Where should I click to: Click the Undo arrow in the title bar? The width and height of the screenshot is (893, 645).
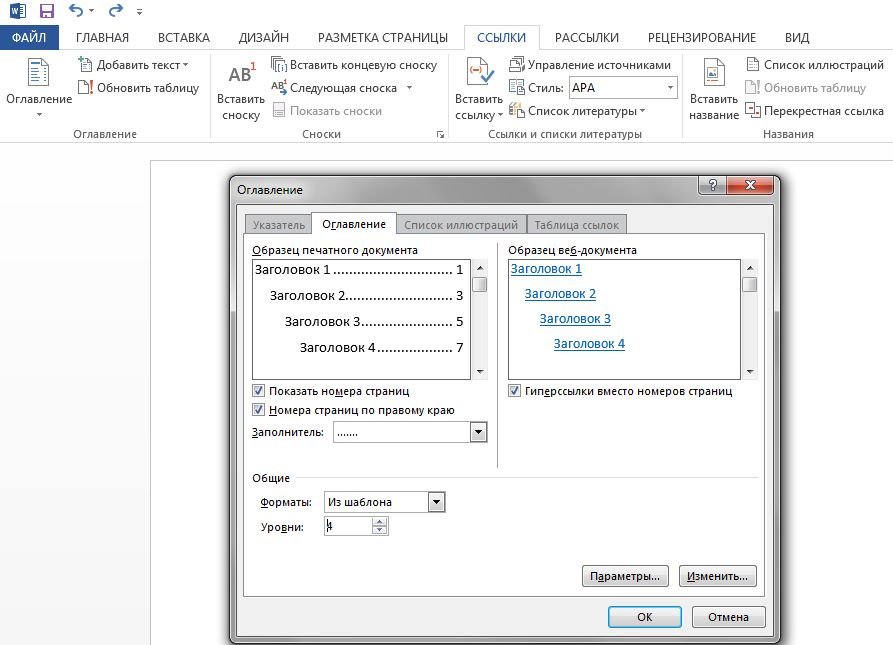(x=77, y=11)
